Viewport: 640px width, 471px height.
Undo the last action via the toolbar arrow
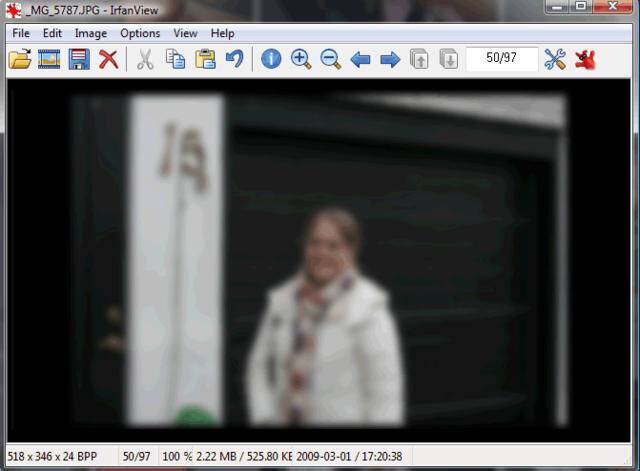click(234, 59)
